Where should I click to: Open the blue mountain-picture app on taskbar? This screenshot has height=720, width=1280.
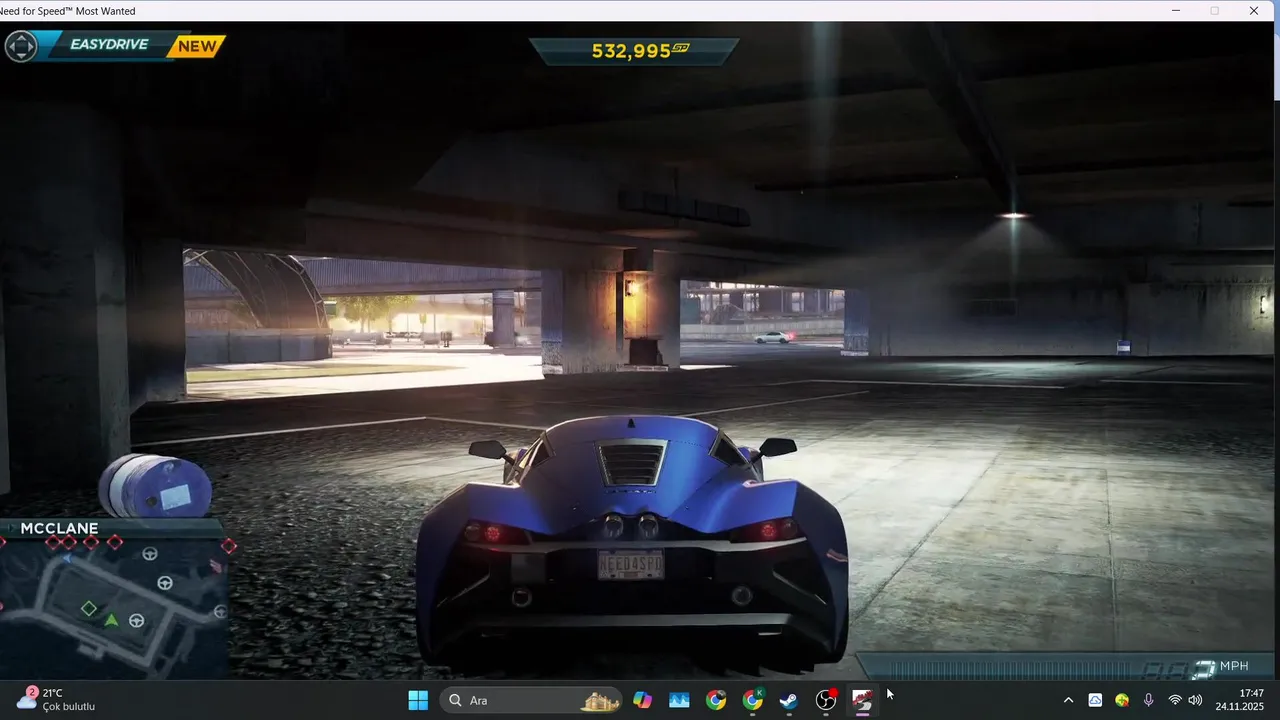click(x=679, y=700)
